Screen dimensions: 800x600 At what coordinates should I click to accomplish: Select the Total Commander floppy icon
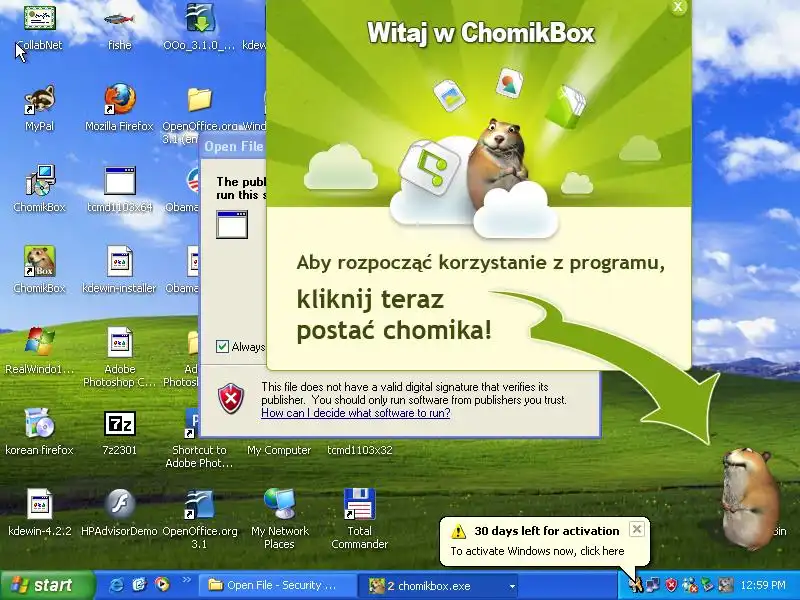359,504
